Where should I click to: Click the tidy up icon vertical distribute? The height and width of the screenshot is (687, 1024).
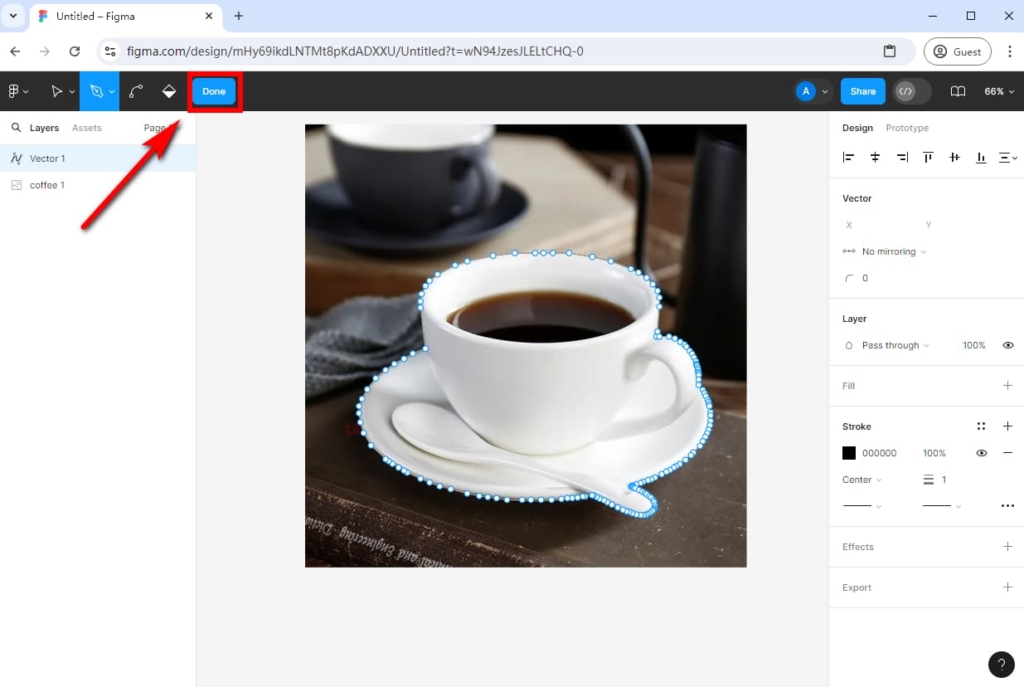click(x=1008, y=157)
